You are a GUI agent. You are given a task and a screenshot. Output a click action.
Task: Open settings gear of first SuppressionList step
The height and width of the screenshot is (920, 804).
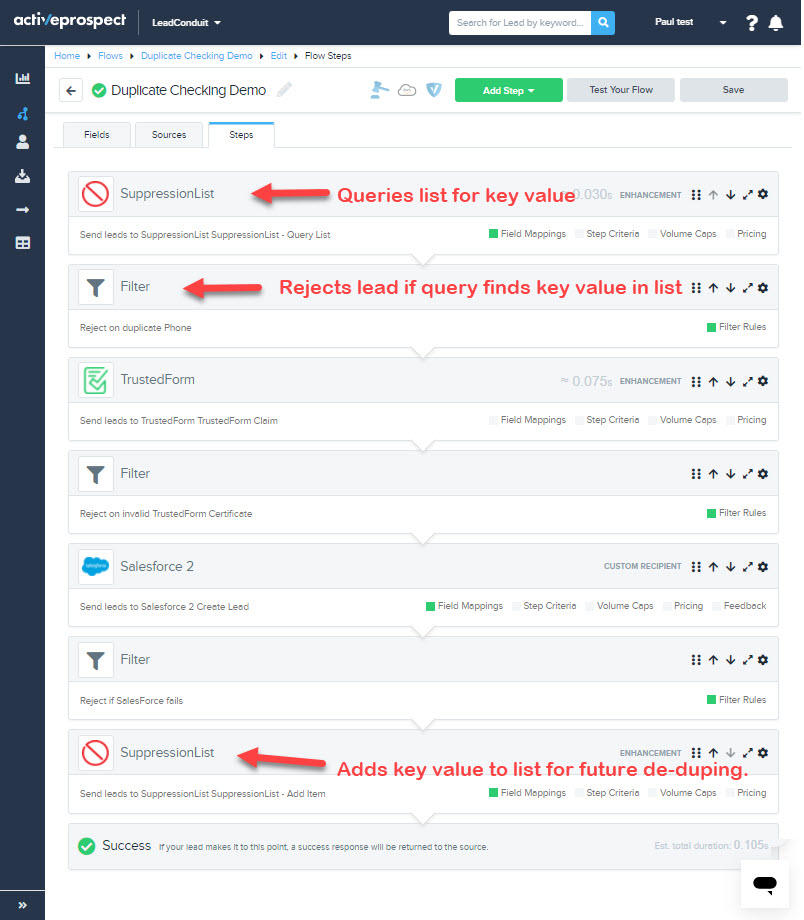(763, 194)
